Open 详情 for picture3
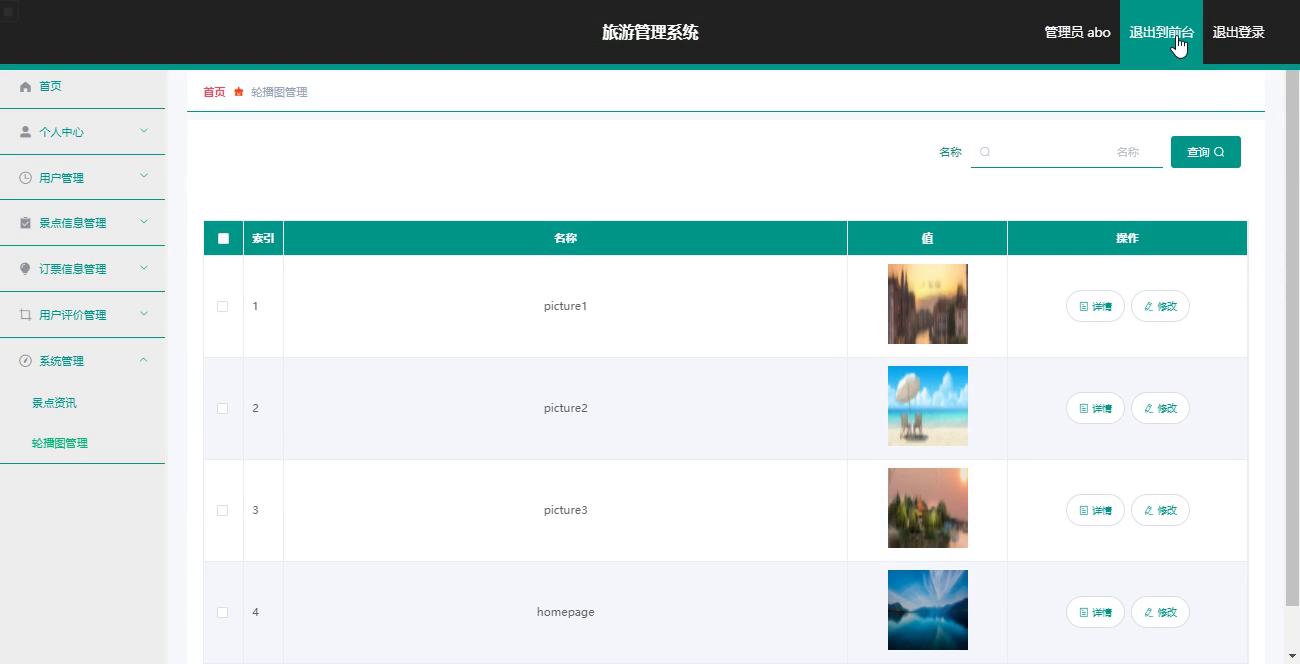Viewport: 1300px width, 664px height. (1095, 510)
